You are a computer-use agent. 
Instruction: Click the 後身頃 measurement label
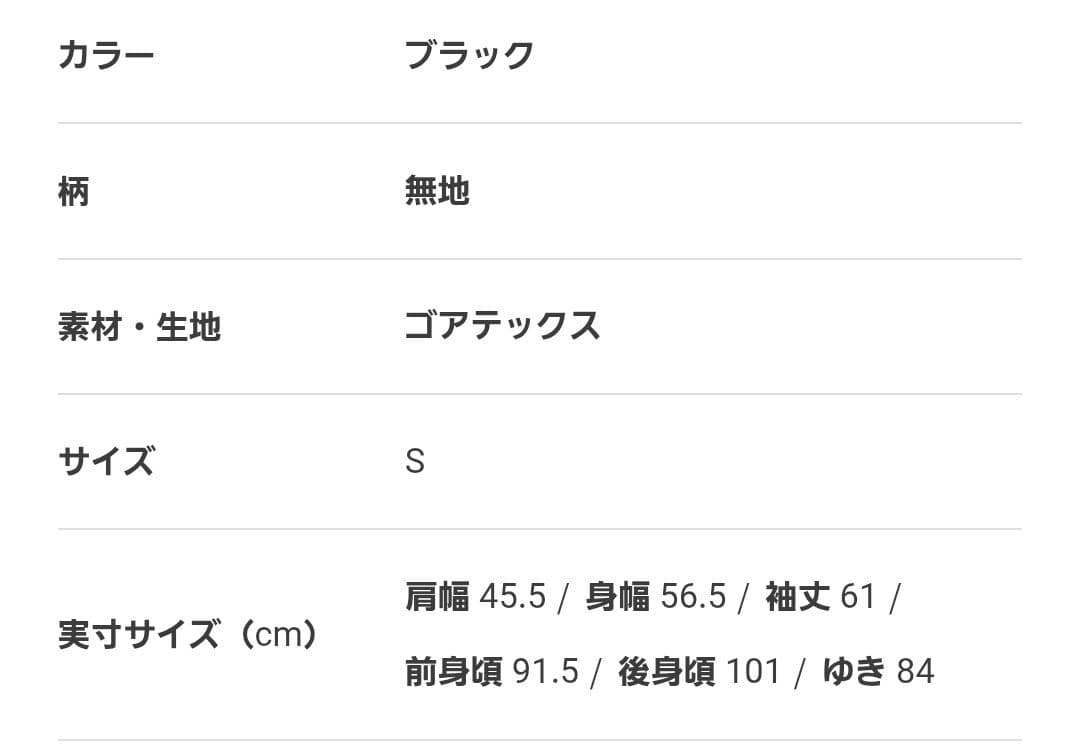tap(666, 672)
